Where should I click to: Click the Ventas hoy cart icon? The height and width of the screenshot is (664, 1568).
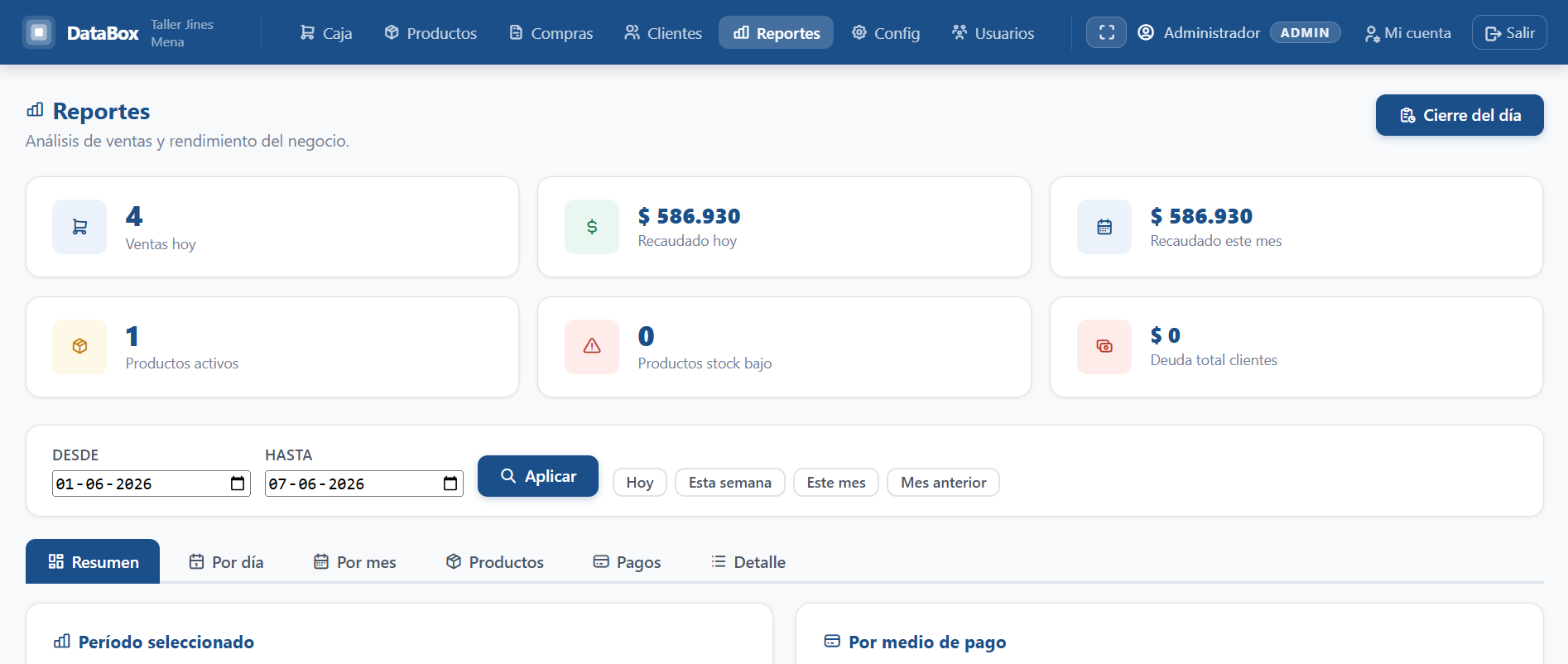[79, 227]
